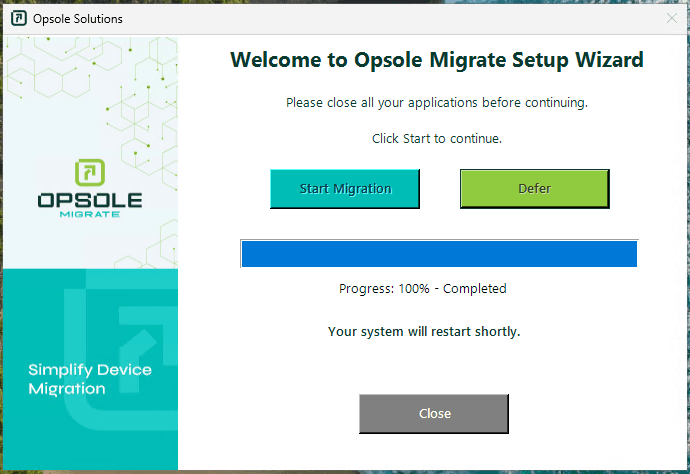Click the Start Migration button

[345, 189]
